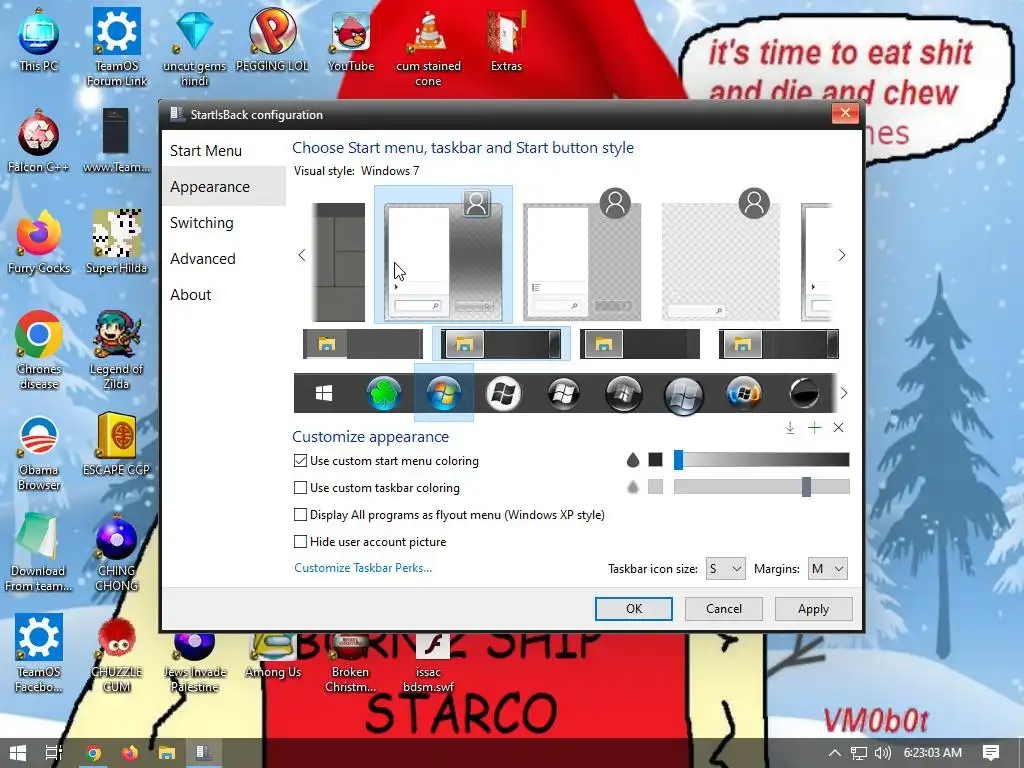Show previous start menu styles with left arrow
This screenshot has width=1024, height=768.
(x=302, y=255)
